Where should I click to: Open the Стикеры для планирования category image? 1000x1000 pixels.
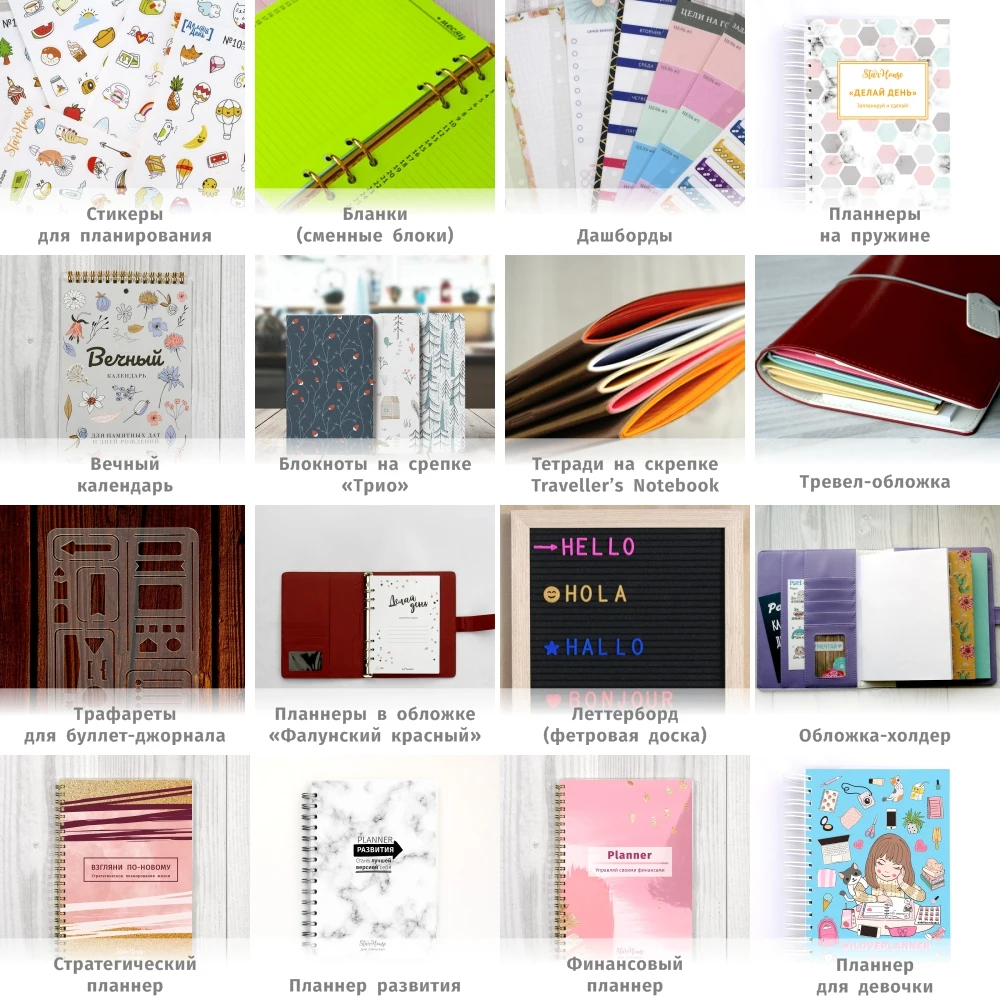122,102
